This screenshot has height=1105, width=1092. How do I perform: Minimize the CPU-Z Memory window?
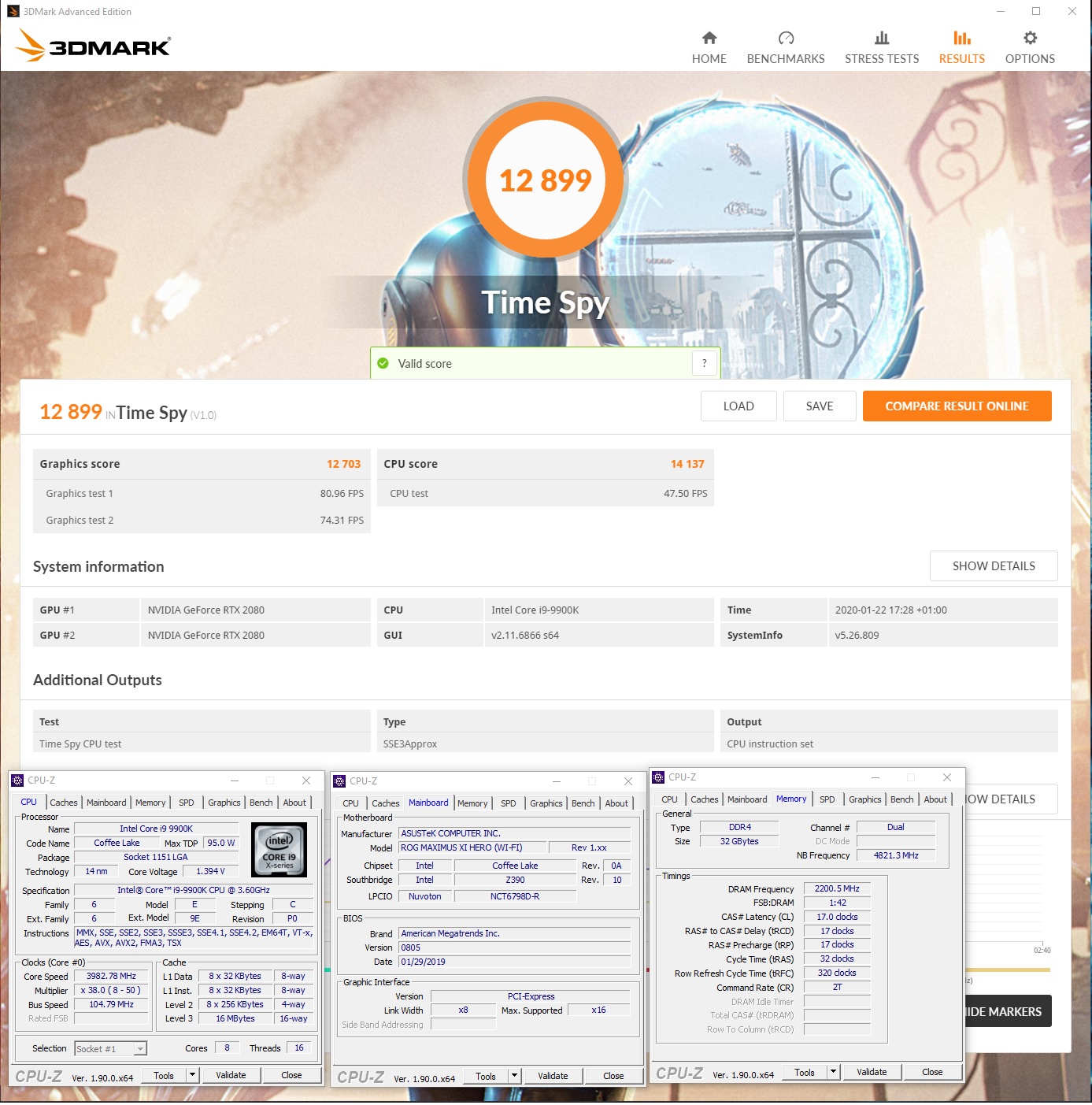point(876,777)
